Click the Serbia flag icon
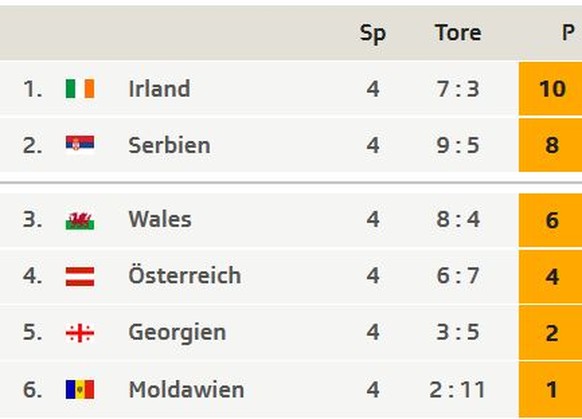Viewport: 582px width, 419px height. click(x=80, y=143)
